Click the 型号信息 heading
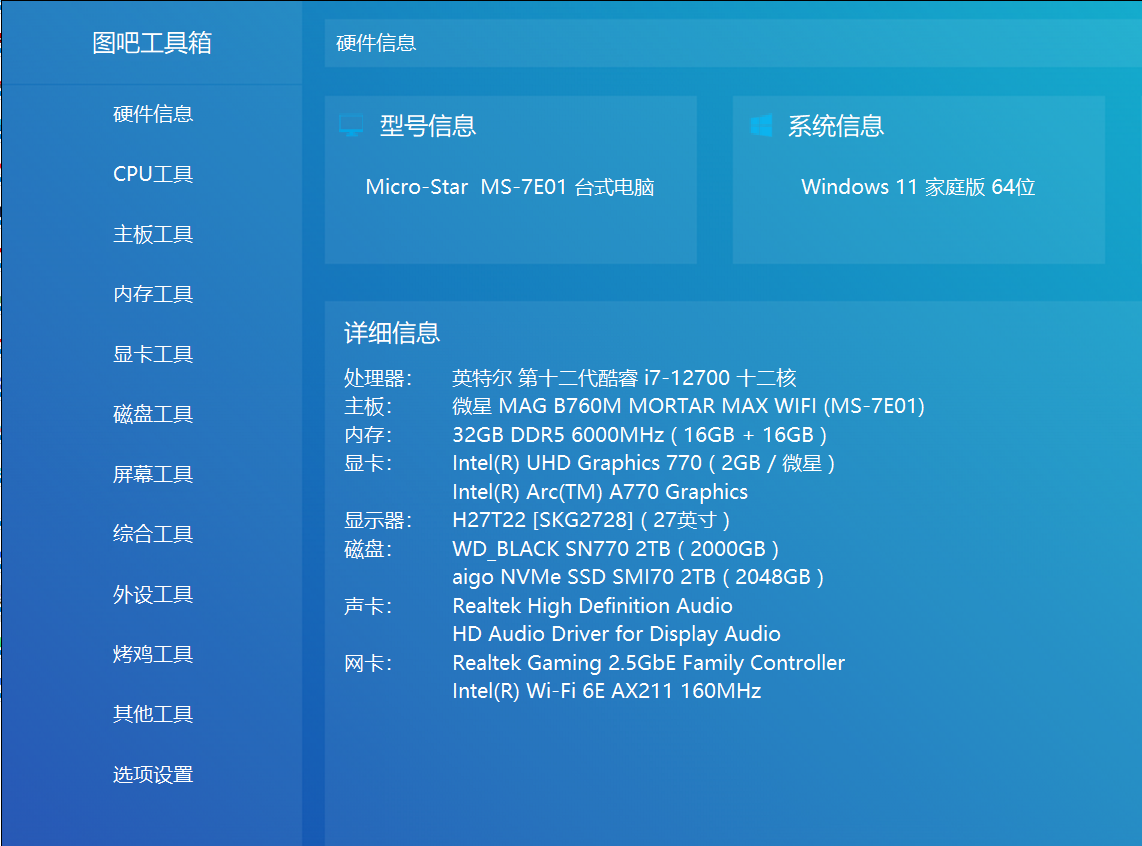Image resolution: width=1142 pixels, height=846 pixels. pyautogui.click(x=428, y=126)
